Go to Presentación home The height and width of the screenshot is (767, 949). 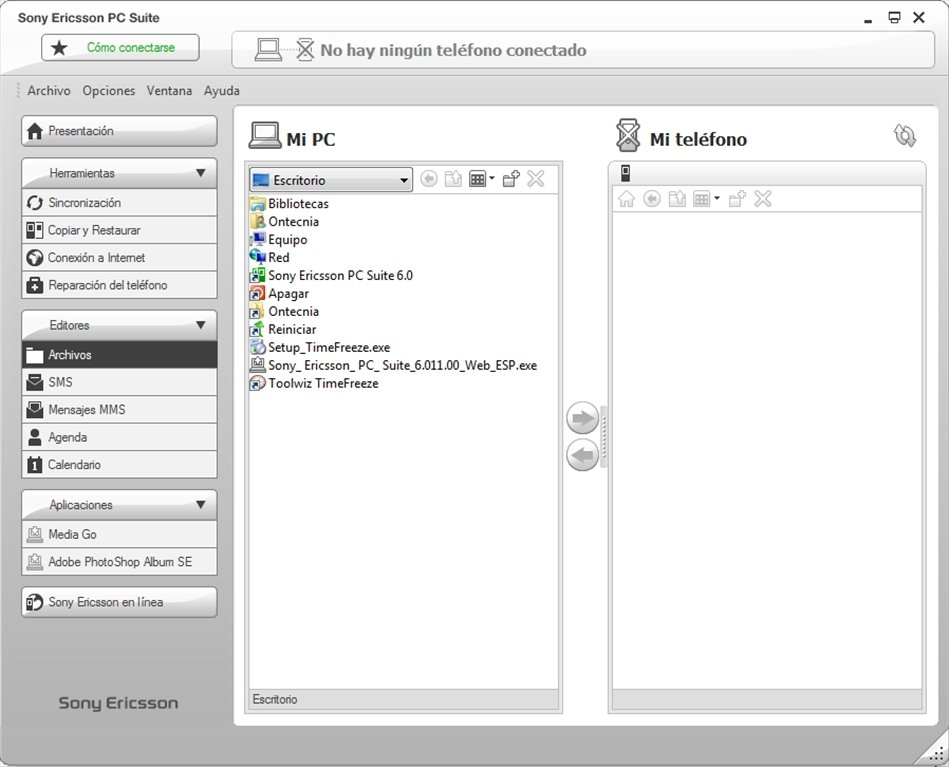(x=119, y=131)
